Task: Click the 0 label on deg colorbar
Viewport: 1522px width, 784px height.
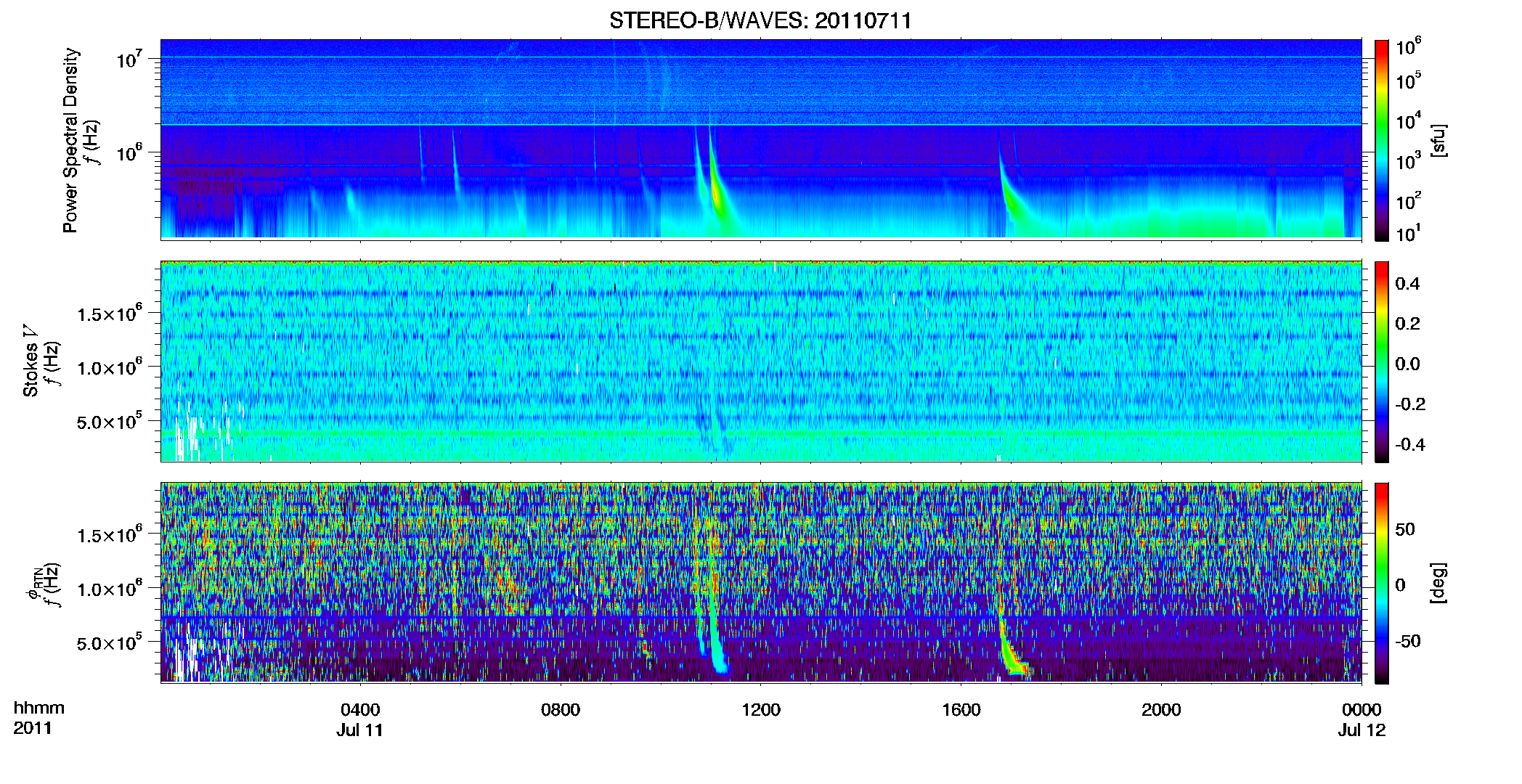Action: tap(1400, 585)
